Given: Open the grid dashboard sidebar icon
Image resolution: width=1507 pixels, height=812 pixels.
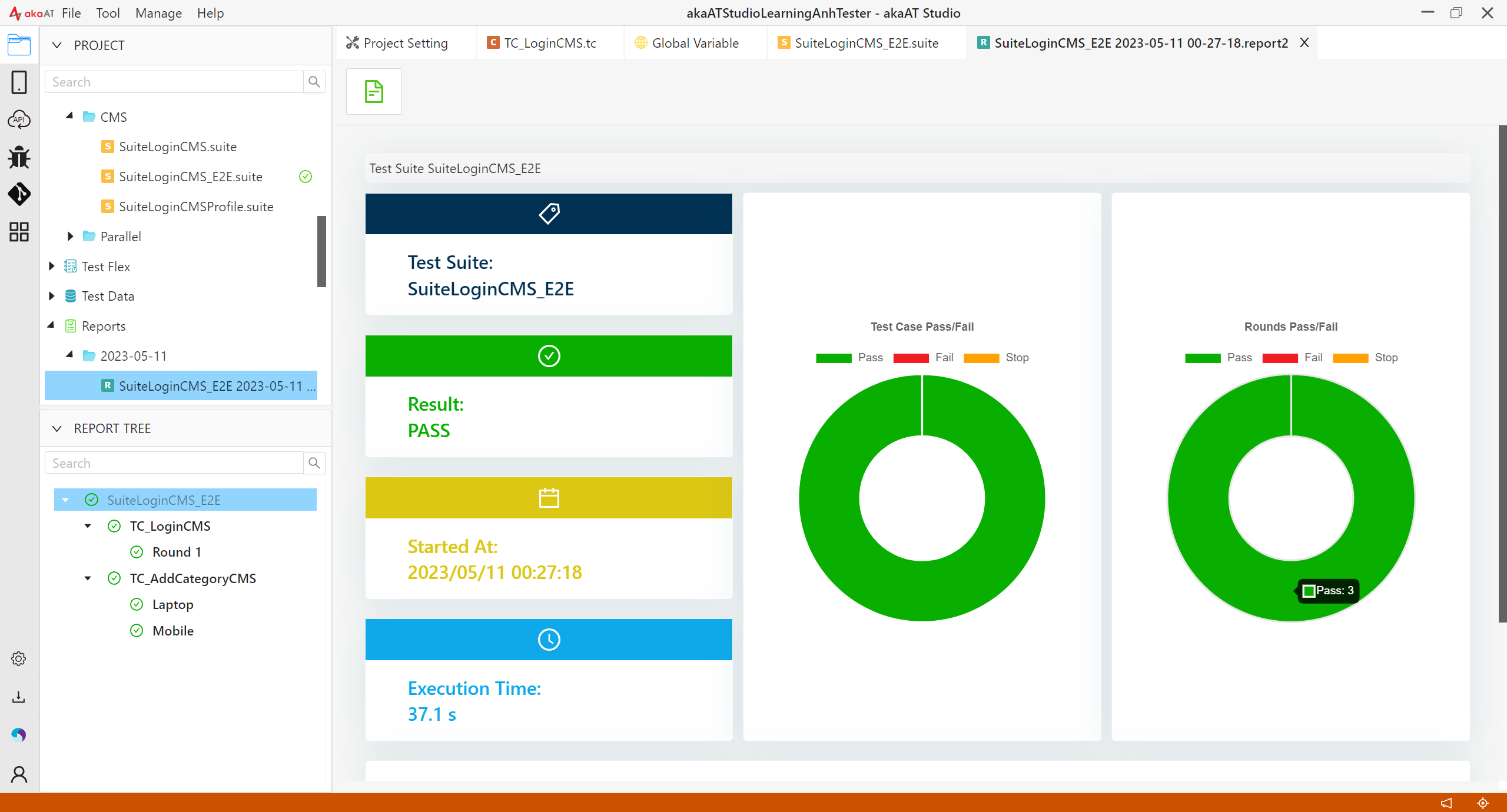Looking at the screenshot, I should [19, 232].
